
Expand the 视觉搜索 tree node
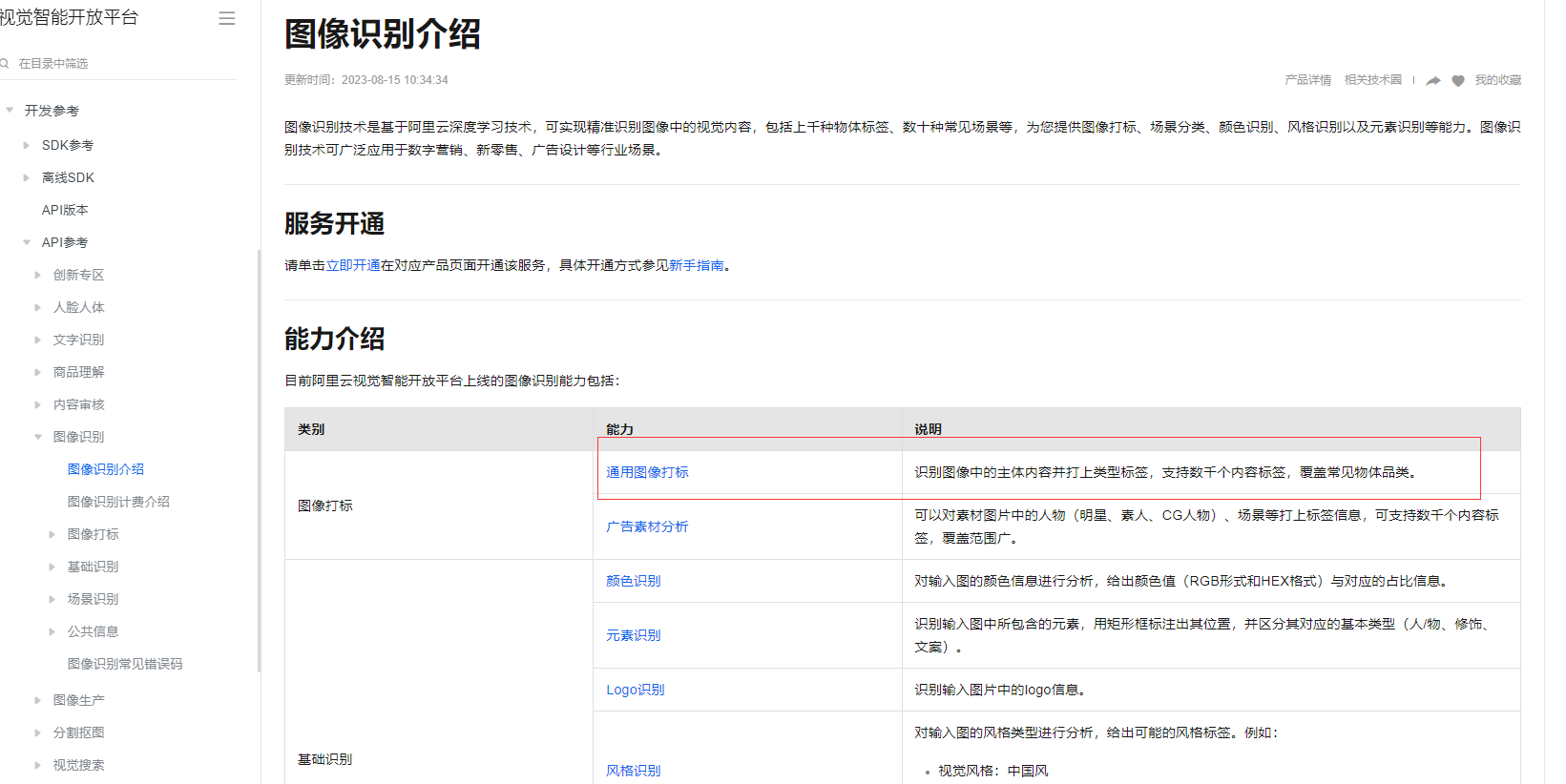click(38, 765)
